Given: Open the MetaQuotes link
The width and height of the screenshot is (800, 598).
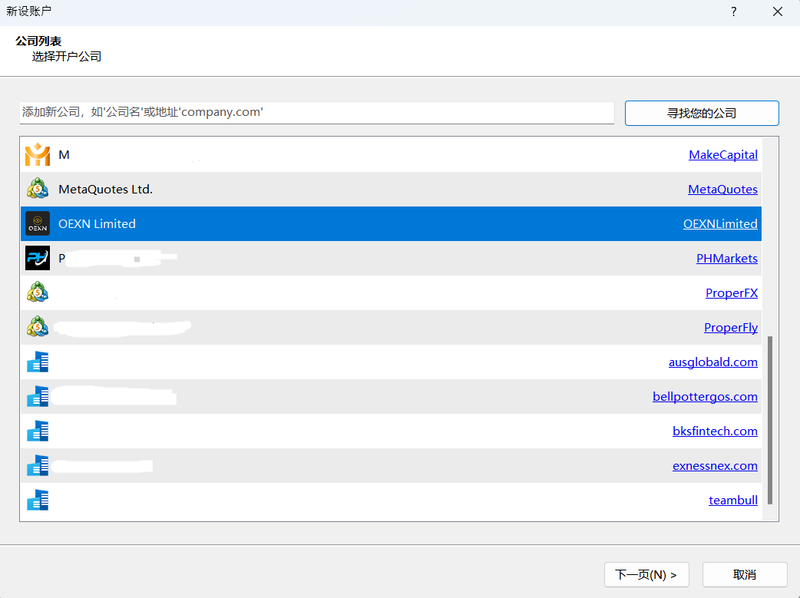Looking at the screenshot, I should pos(722,189).
